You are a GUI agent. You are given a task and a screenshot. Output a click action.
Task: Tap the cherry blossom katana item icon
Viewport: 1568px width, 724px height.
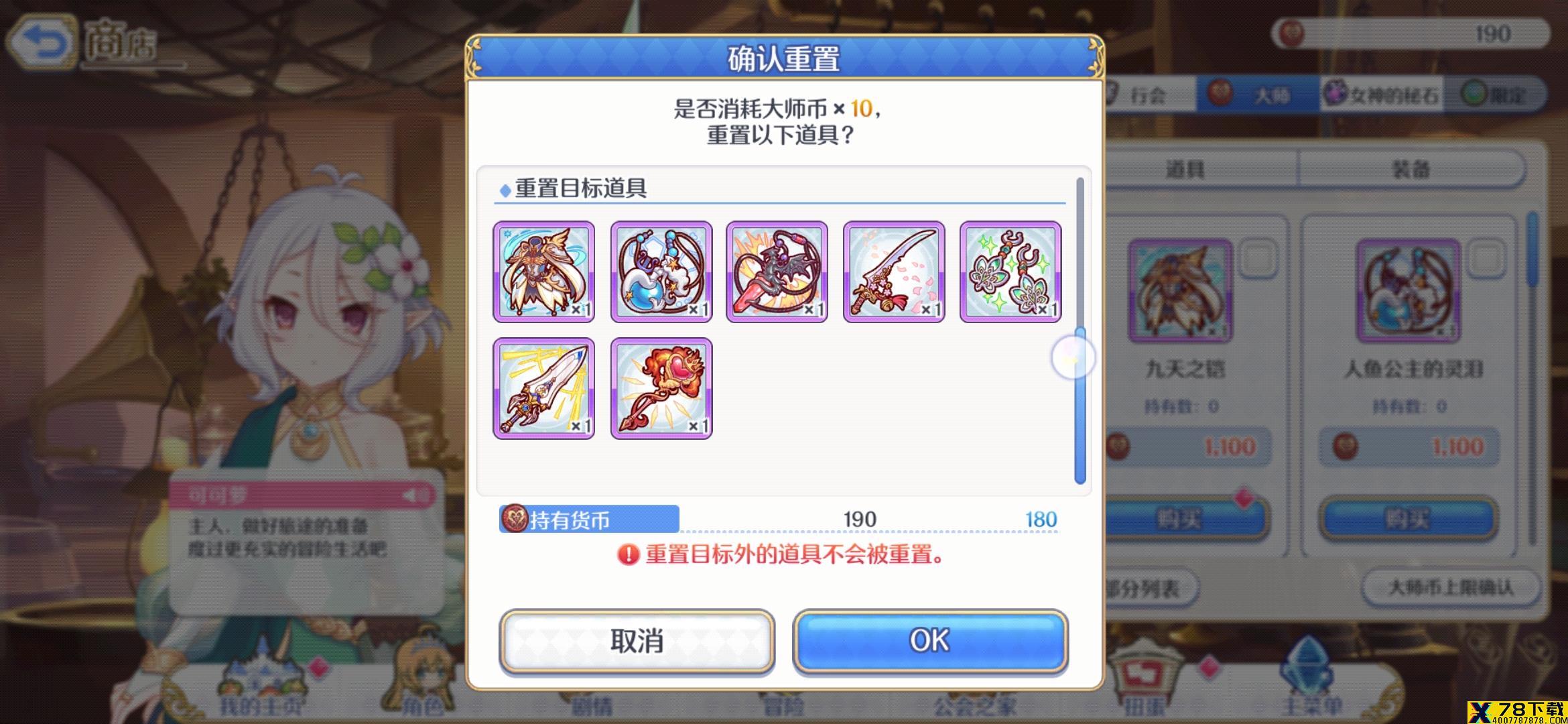[894, 271]
